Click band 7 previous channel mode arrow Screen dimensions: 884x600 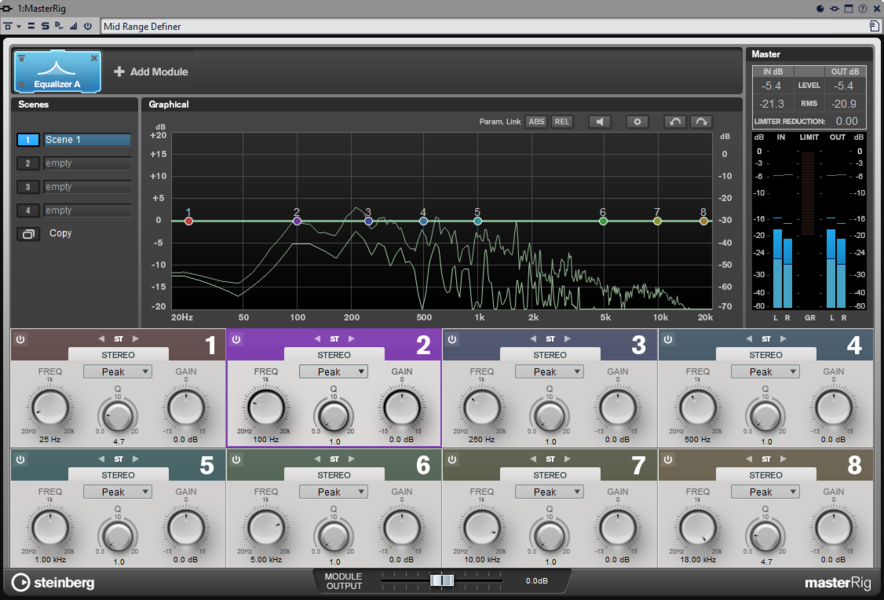pos(533,459)
